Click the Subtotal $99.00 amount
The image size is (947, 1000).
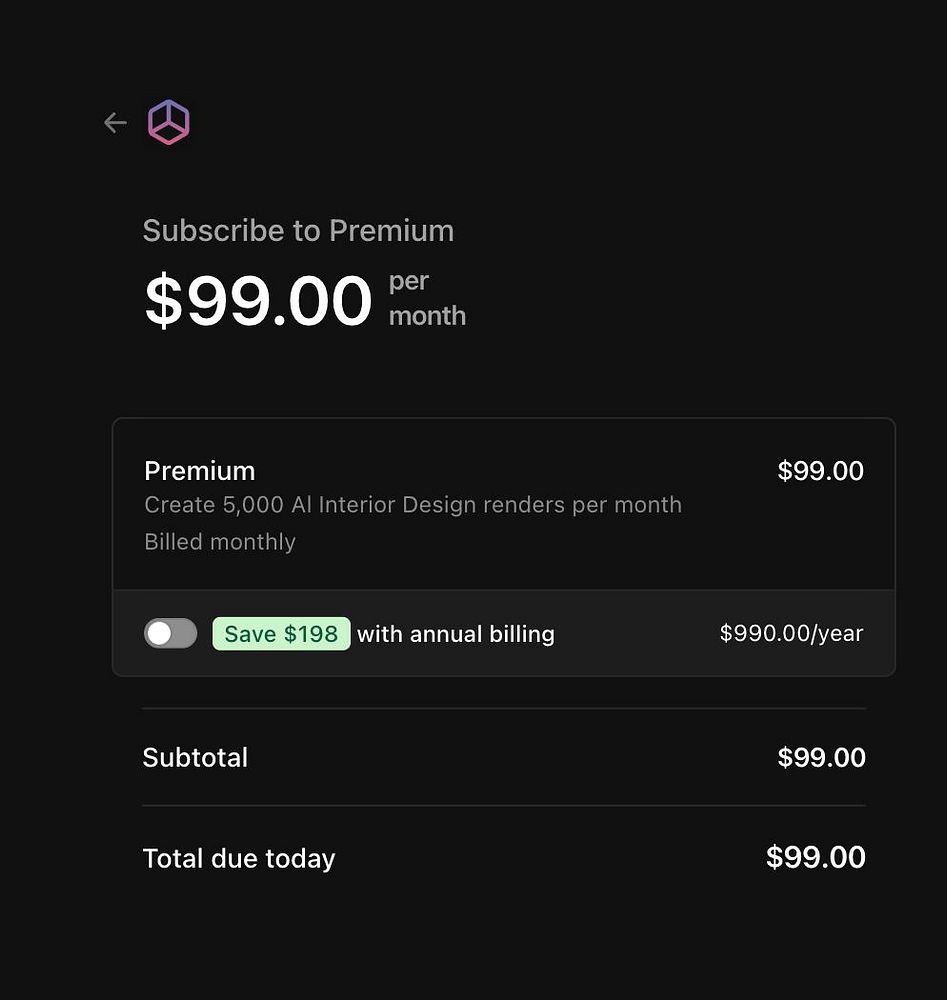click(821, 758)
